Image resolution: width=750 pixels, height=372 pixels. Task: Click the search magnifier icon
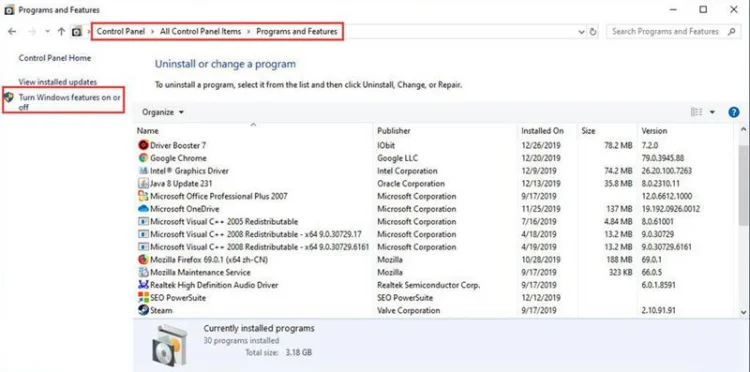pyautogui.click(x=731, y=32)
